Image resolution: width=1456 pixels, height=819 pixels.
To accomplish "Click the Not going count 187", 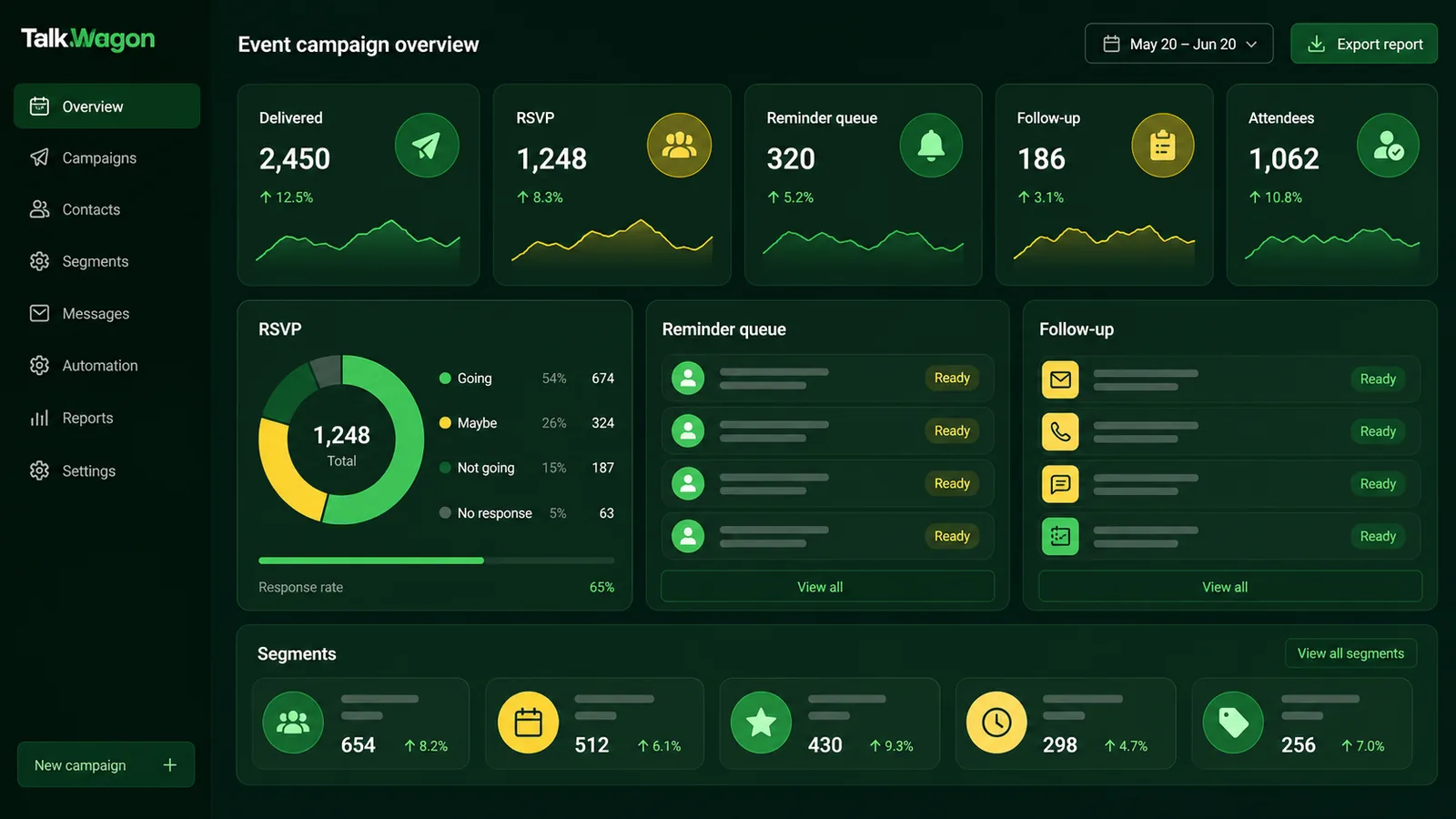I will coord(602,468).
